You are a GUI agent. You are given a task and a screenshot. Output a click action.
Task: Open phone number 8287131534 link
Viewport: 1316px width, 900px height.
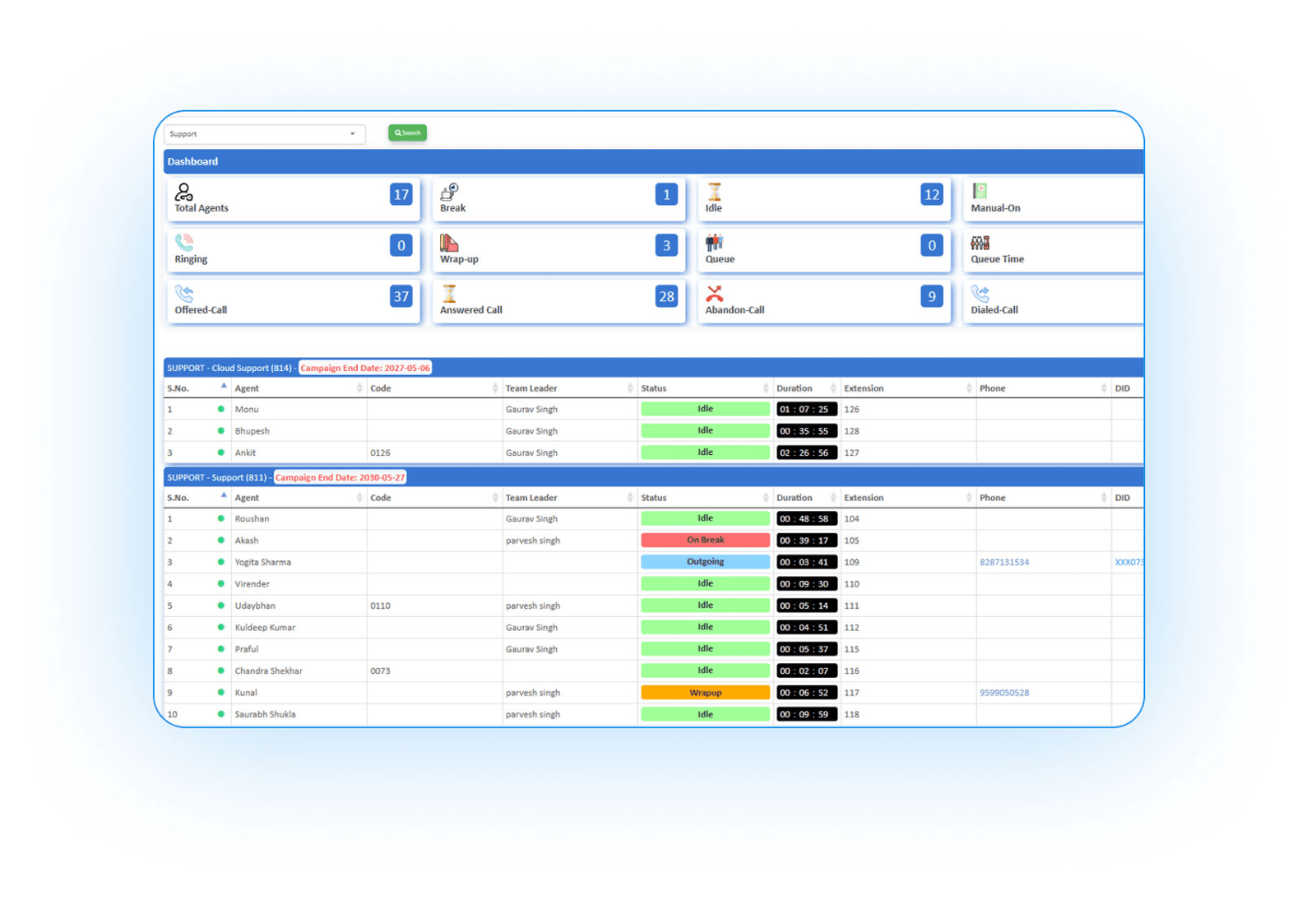click(x=1003, y=563)
